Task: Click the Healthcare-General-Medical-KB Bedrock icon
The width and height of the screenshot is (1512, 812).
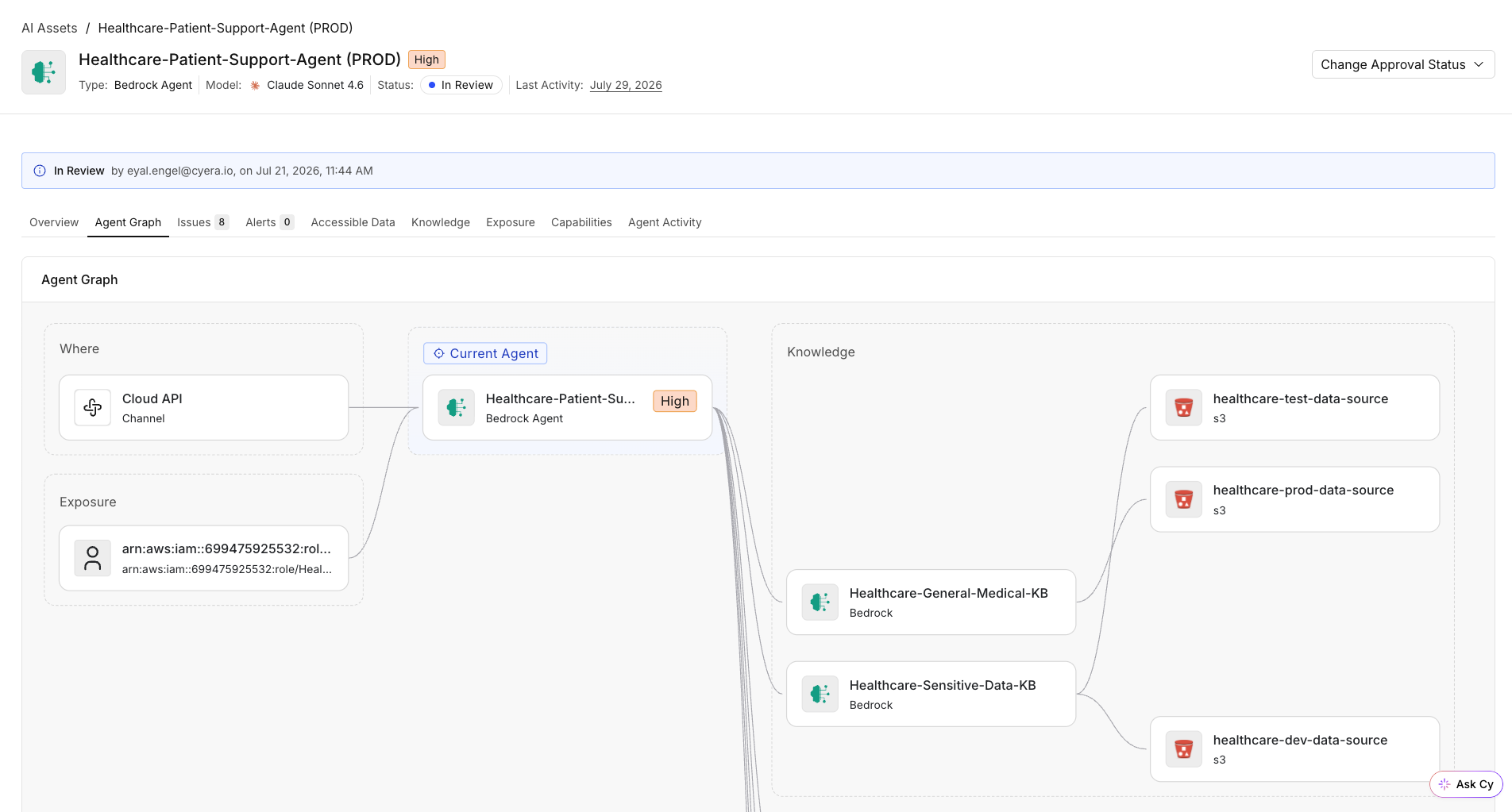Action: click(820, 602)
